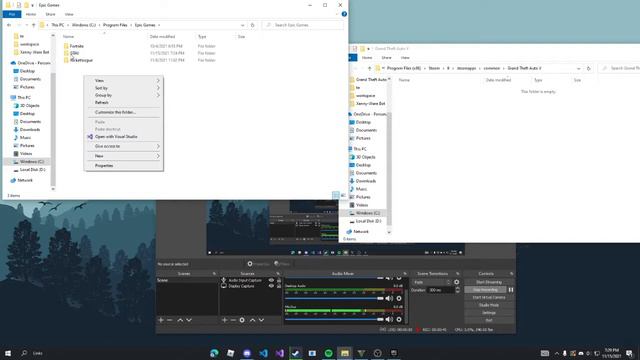Viewport: 640px width, 360px height.
Task: Open the notification center icon
Action: coord(629,353)
